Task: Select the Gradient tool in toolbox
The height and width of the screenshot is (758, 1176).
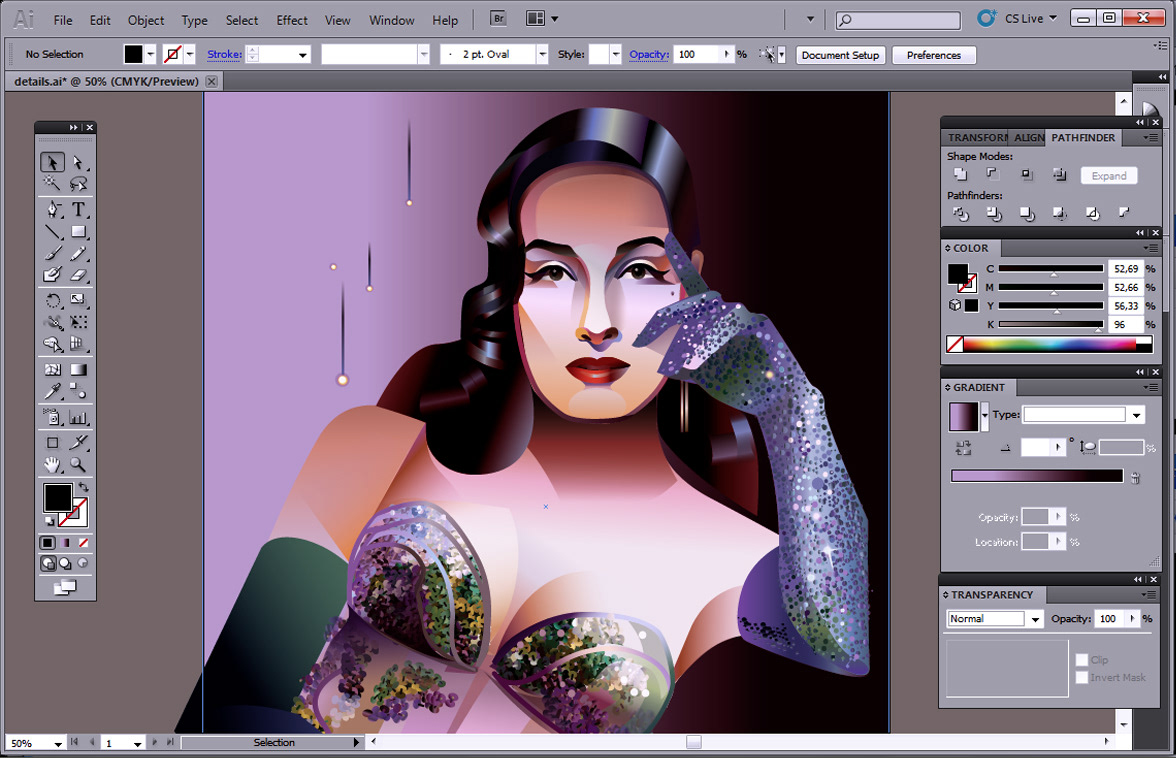Action: coord(78,370)
